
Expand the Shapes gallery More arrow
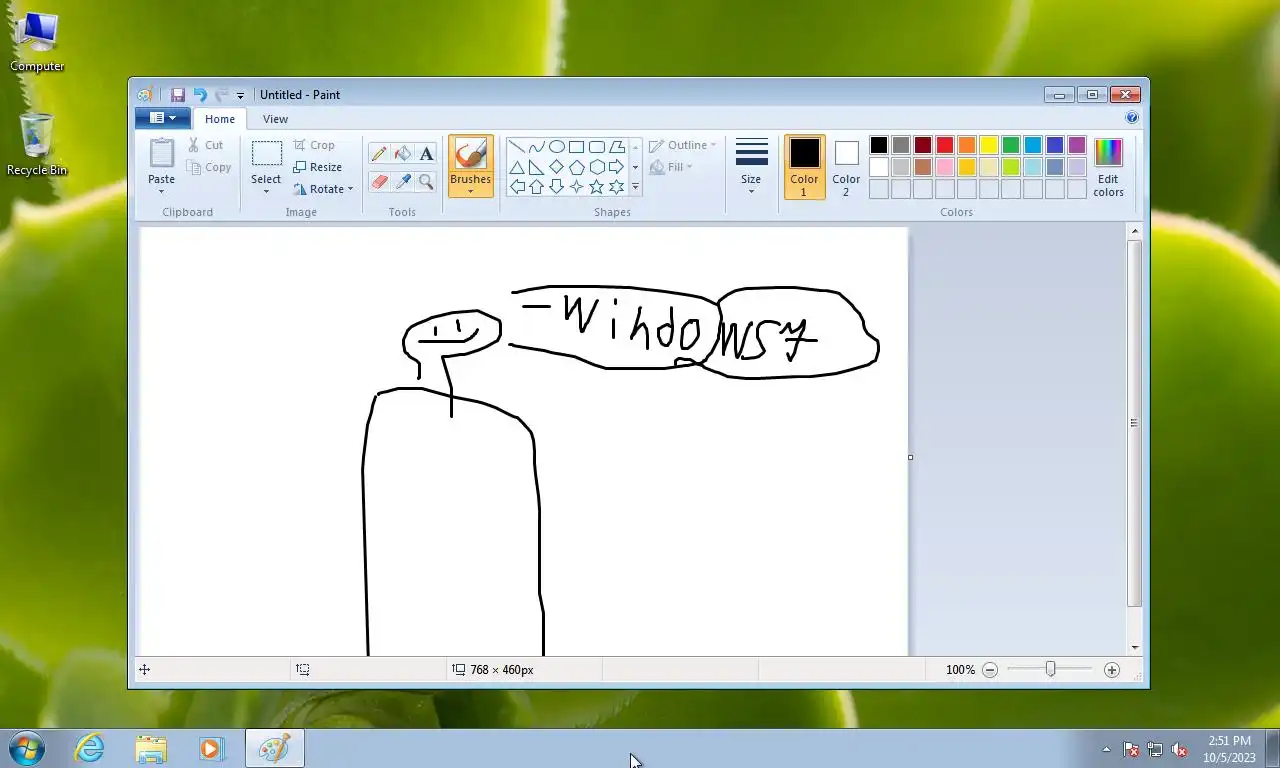(x=635, y=187)
